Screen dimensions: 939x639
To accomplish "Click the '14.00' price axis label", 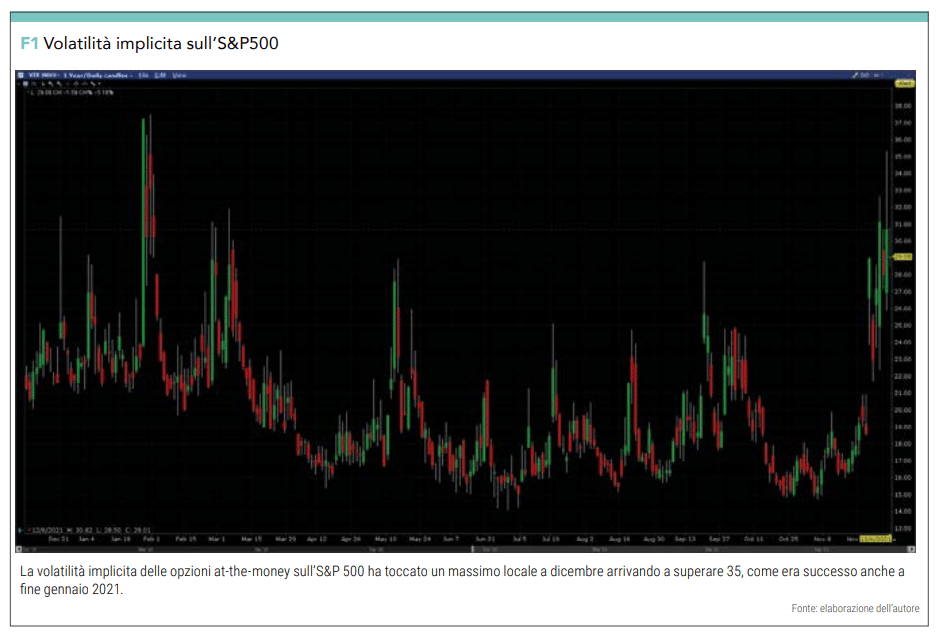I will pyautogui.click(x=902, y=511).
